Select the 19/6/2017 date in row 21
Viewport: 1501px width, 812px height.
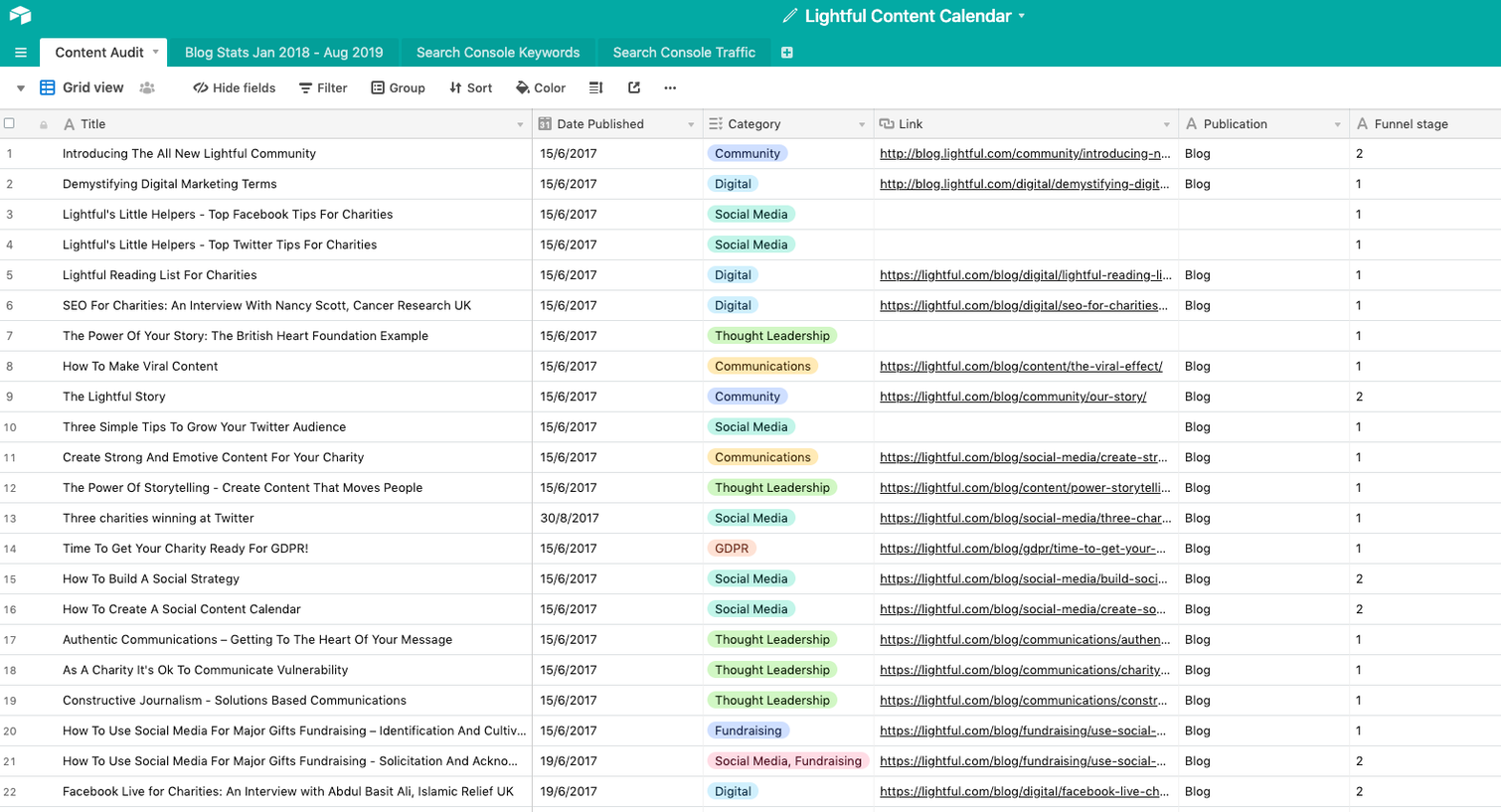(x=569, y=761)
